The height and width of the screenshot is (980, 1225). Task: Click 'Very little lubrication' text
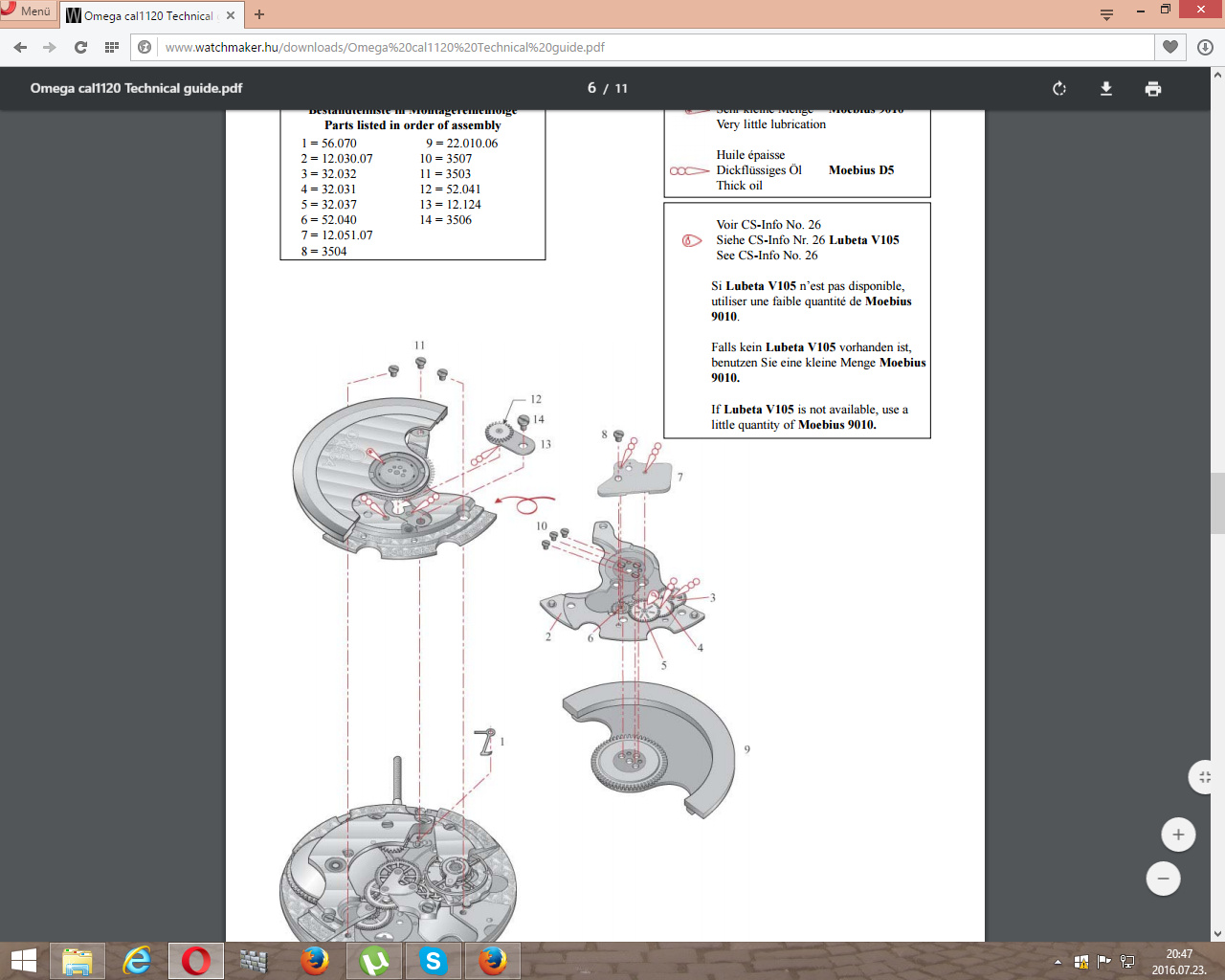pos(770,124)
